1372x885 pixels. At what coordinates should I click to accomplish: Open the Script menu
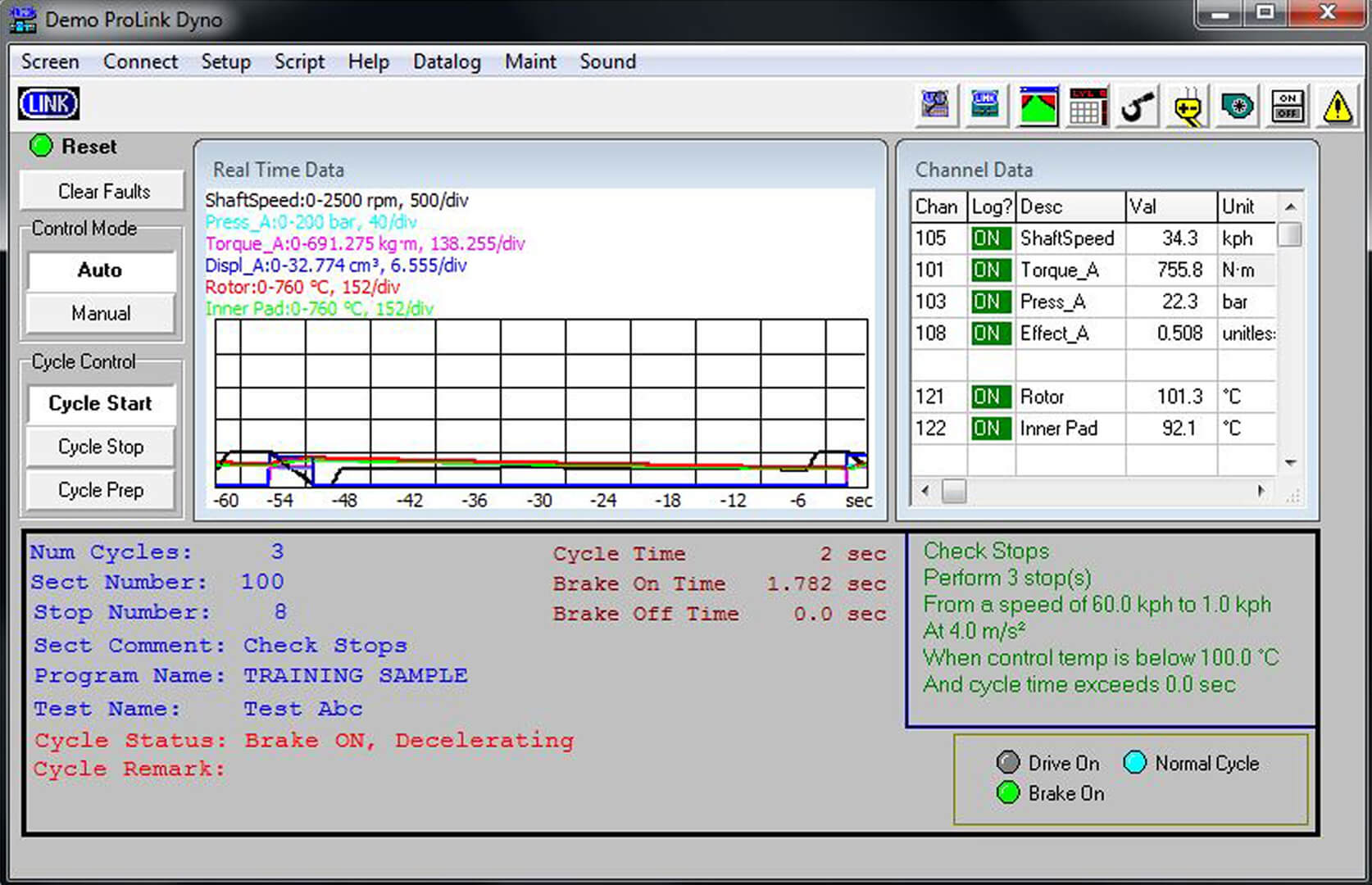pos(299,61)
